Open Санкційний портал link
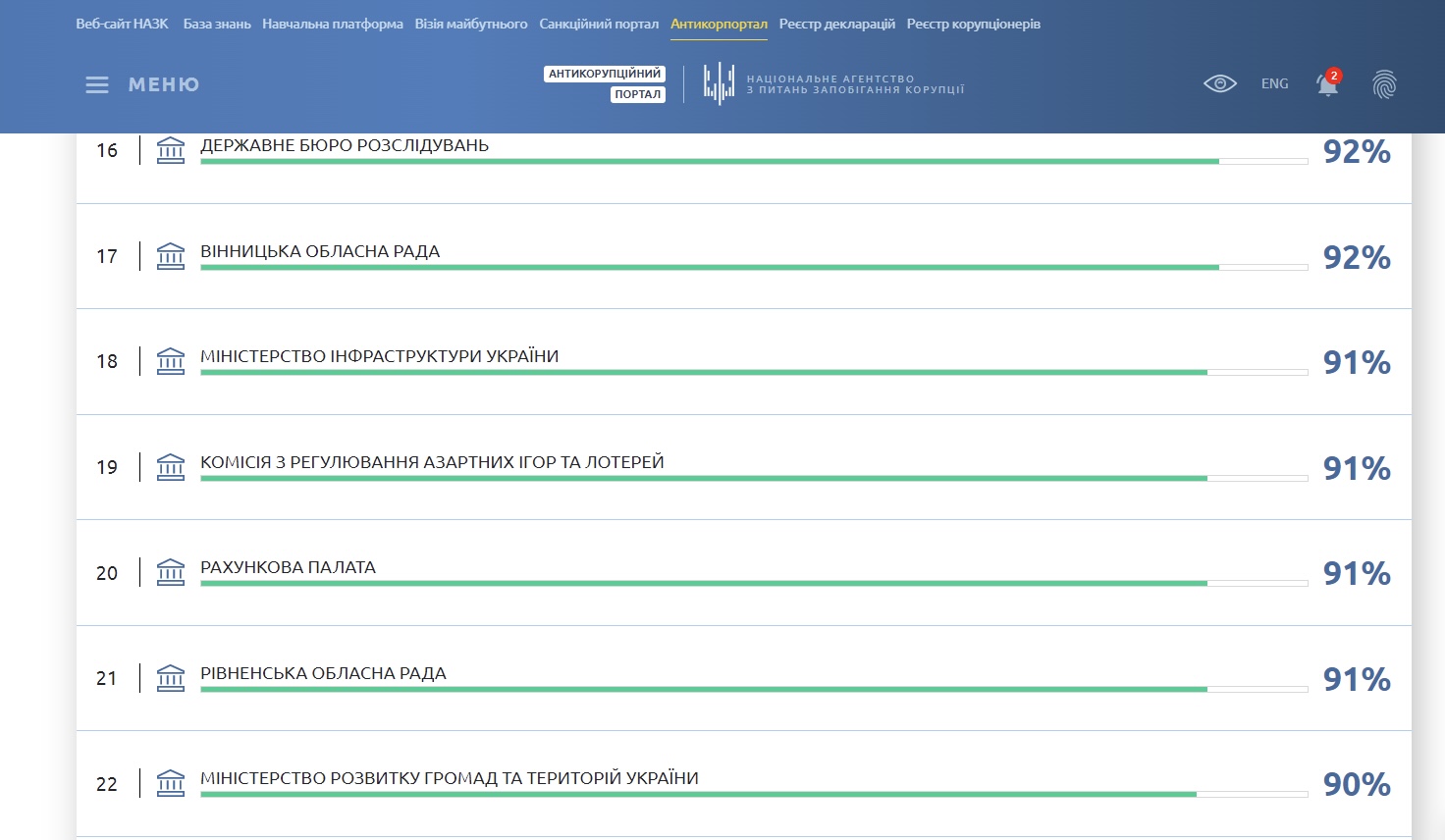Image resolution: width=1445 pixels, height=840 pixels. [x=599, y=24]
